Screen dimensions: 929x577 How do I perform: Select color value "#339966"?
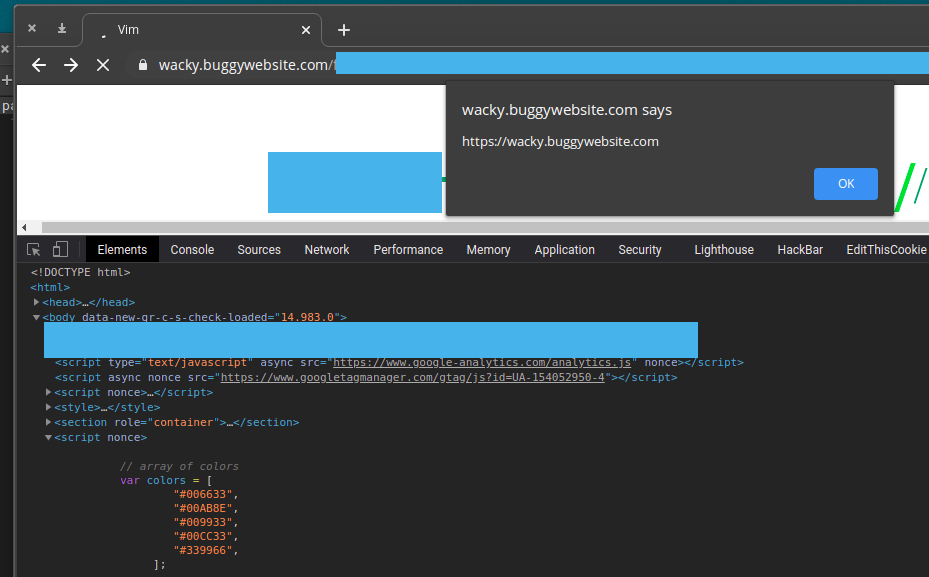pyautogui.click(x=203, y=550)
